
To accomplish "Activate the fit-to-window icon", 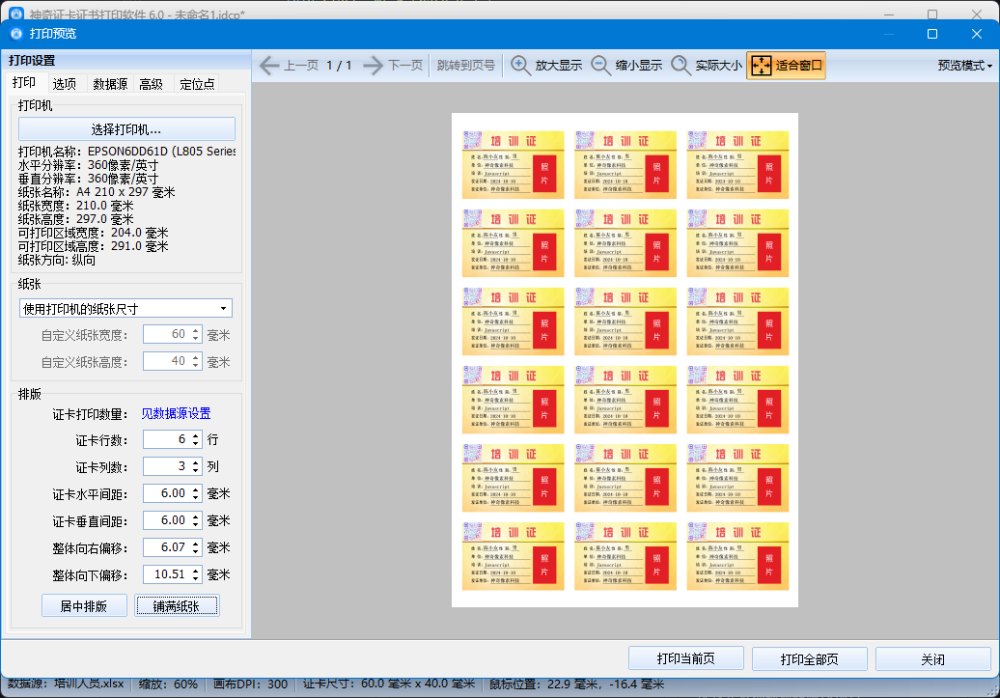I will 760,66.
